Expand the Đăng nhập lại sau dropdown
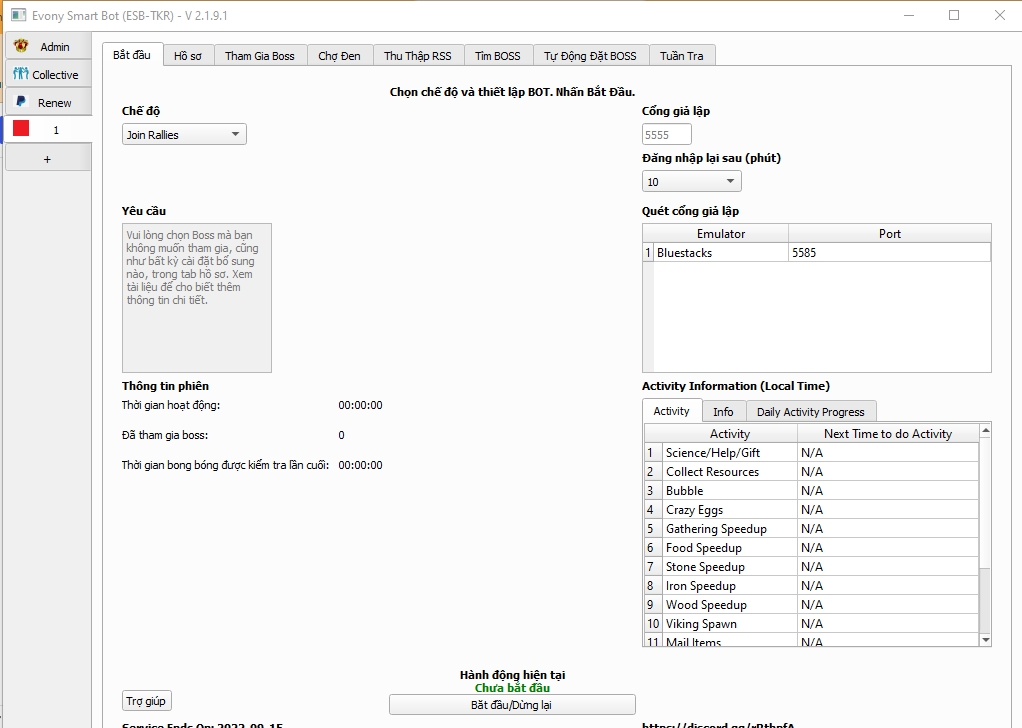 click(x=691, y=182)
